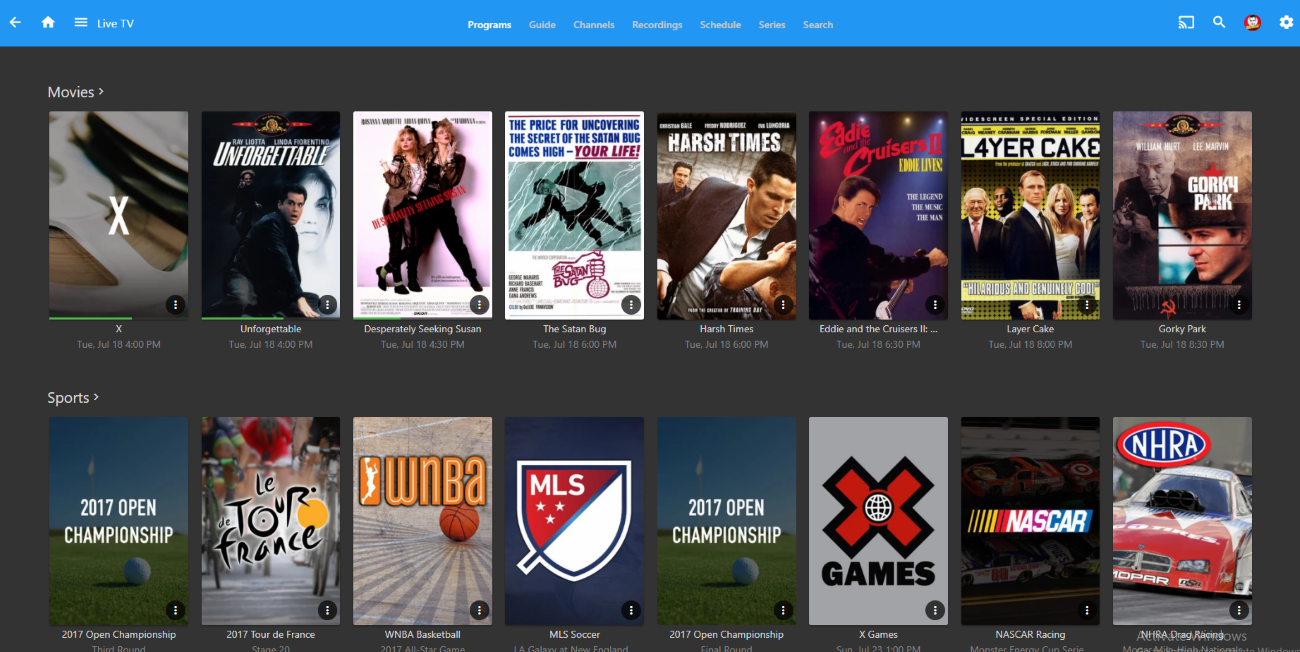The width and height of the screenshot is (1300, 652).
Task: Open the Channels tab
Action: pos(594,25)
